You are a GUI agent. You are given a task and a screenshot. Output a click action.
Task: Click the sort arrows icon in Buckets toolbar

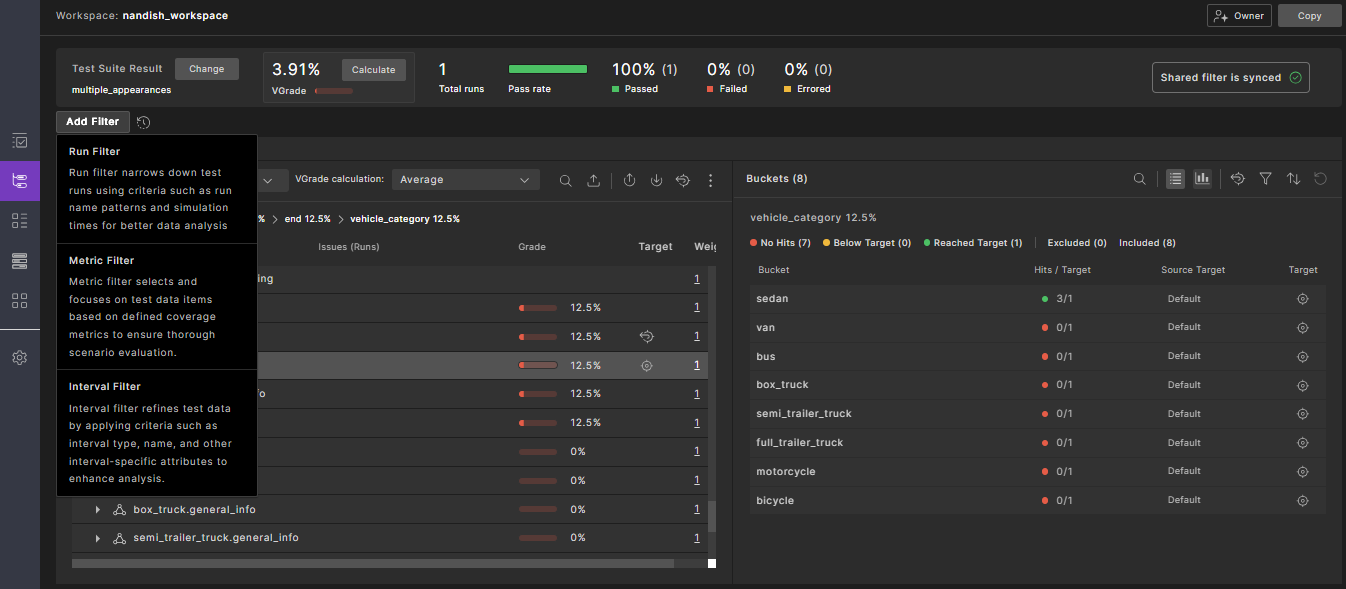[1293, 179]
